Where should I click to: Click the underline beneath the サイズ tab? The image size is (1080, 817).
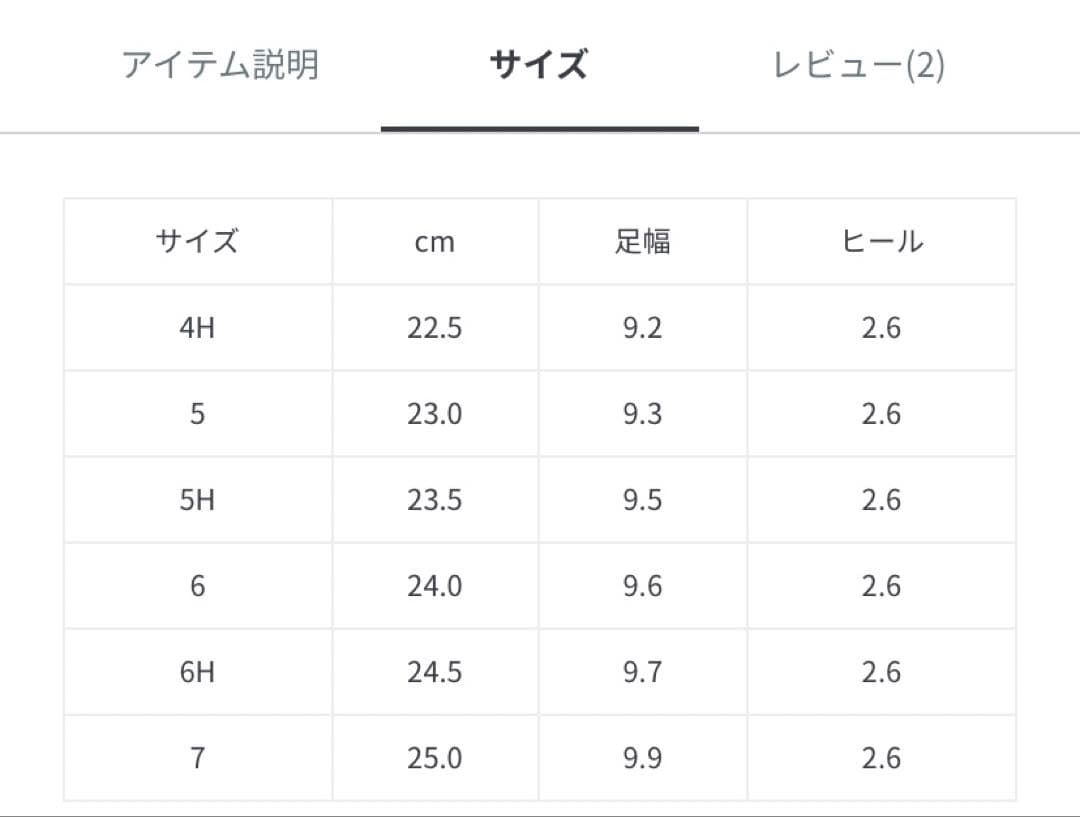(x=539, y=127)
